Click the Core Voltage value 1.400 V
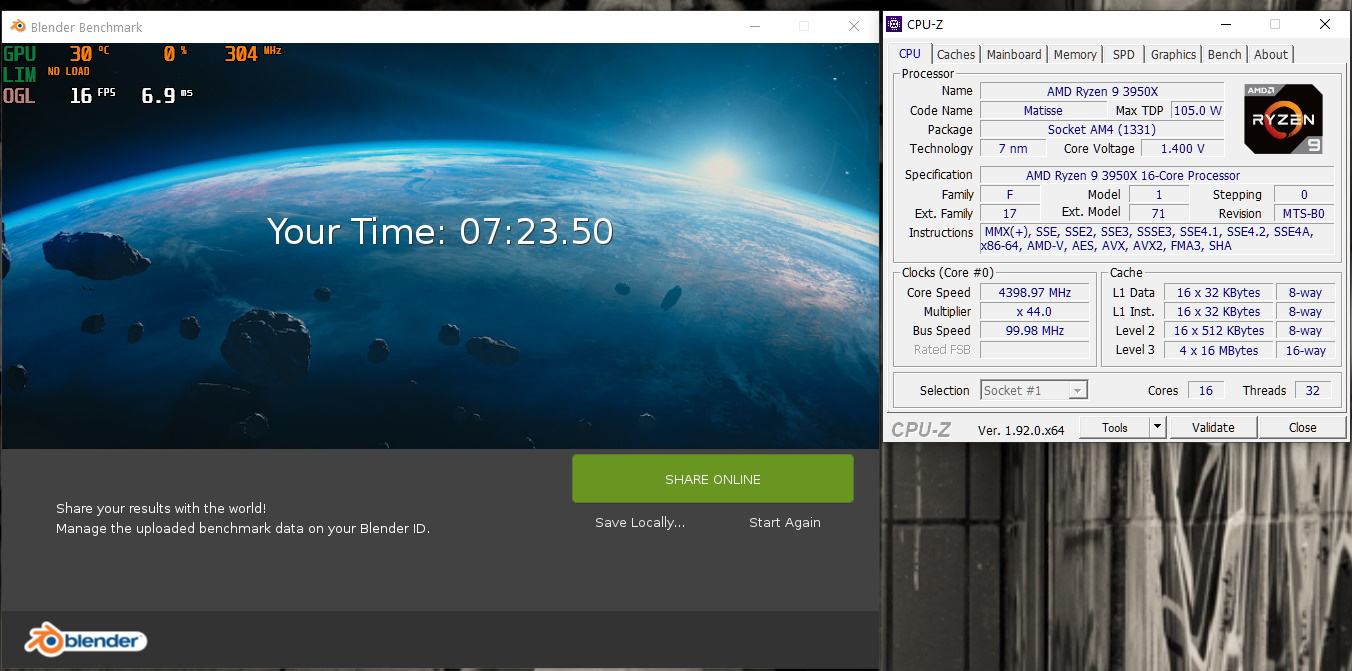The height and width of the screenshot is (671, 1352). 1182,148
